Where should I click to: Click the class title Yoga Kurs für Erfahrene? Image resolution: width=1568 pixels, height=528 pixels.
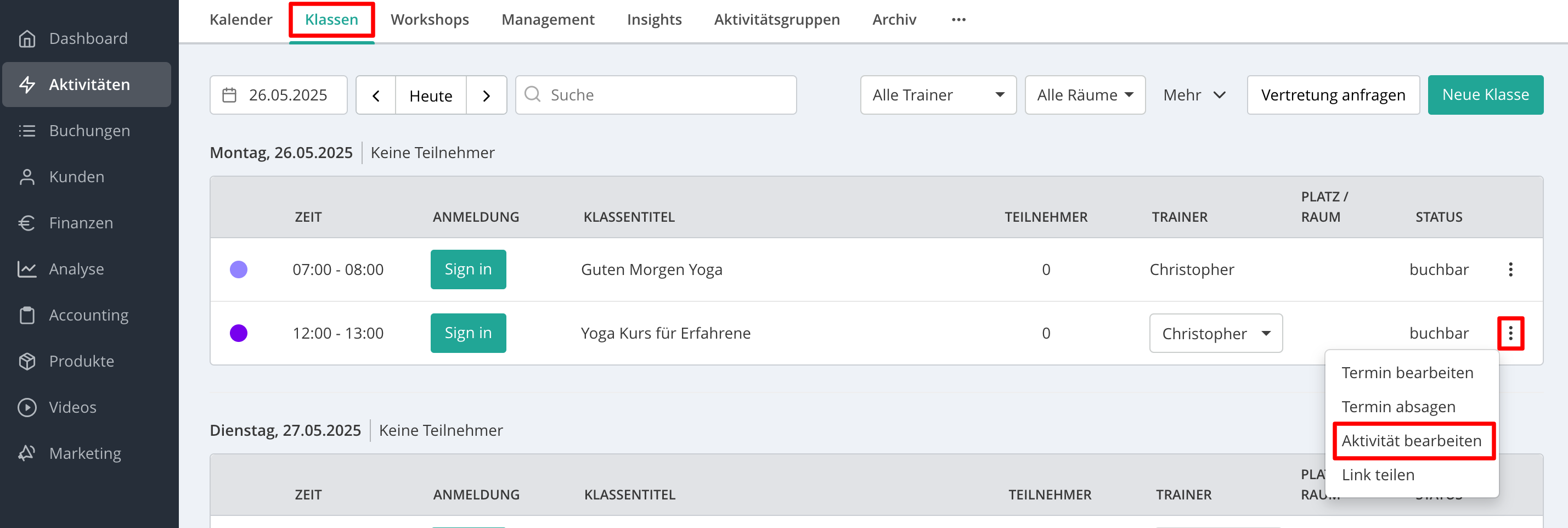pyautogui.click(x=665, y=333)
